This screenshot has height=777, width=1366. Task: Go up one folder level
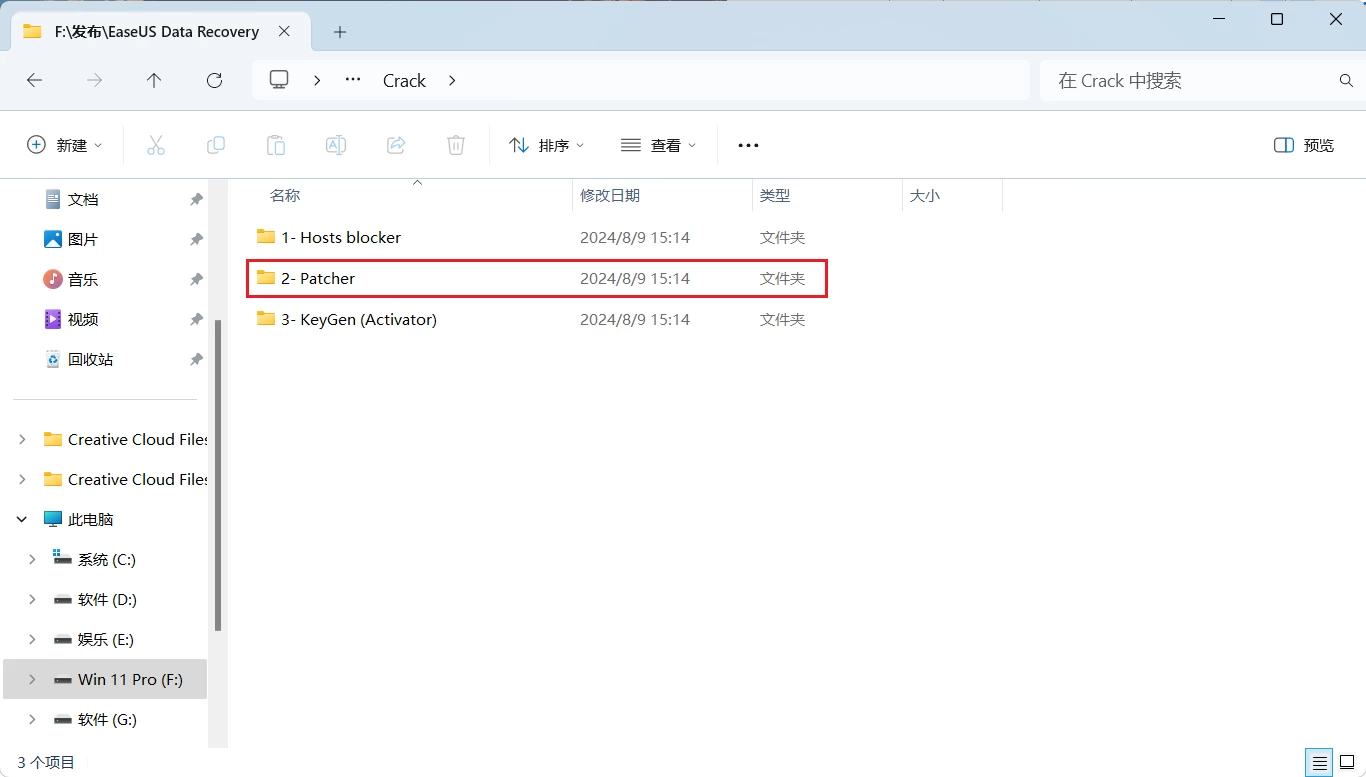[154, 80]
